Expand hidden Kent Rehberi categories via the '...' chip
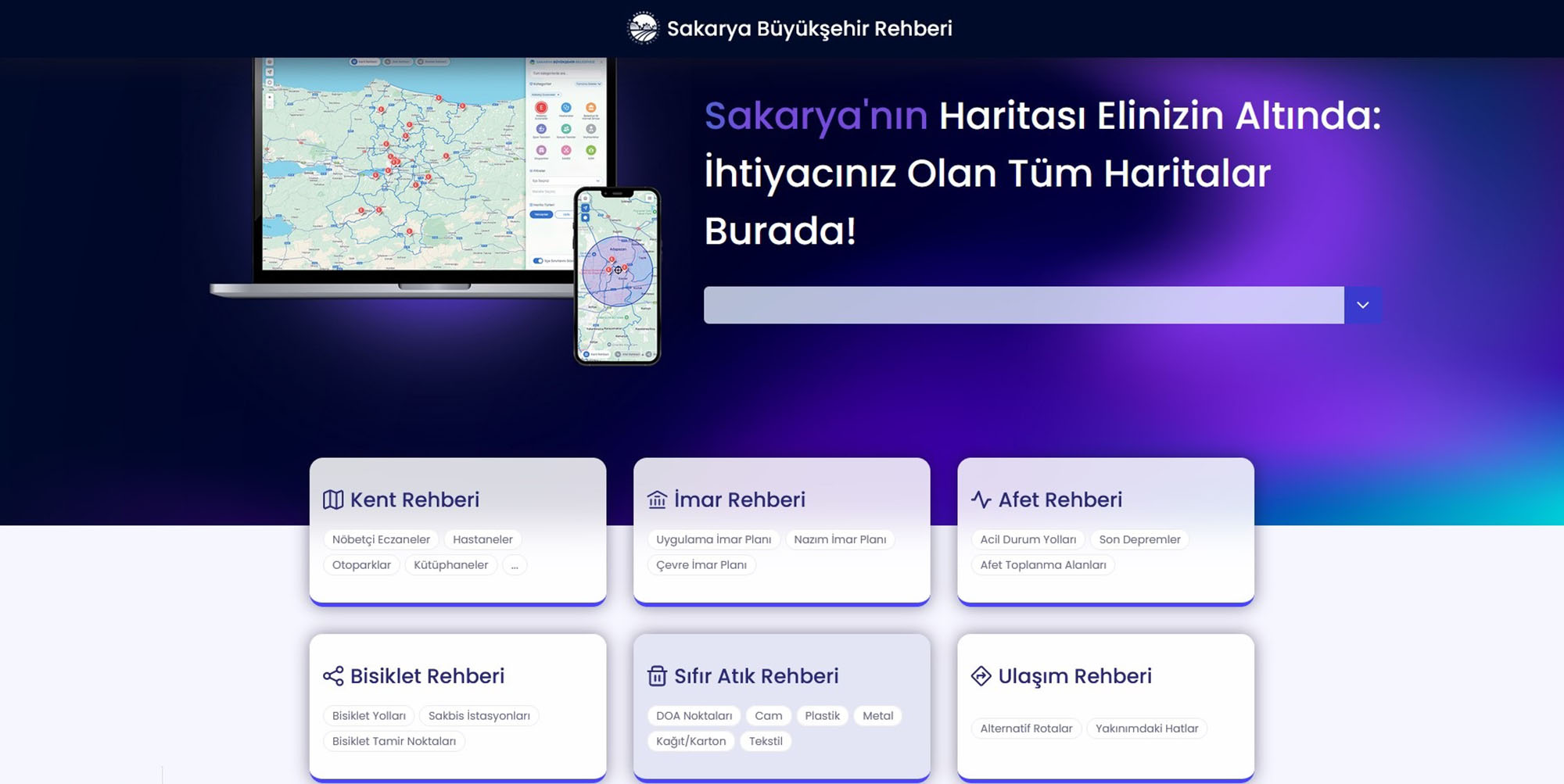Image resolution: width=1564 pixels, height=784 pixels. pyautogui.click(x=515, y=564)
